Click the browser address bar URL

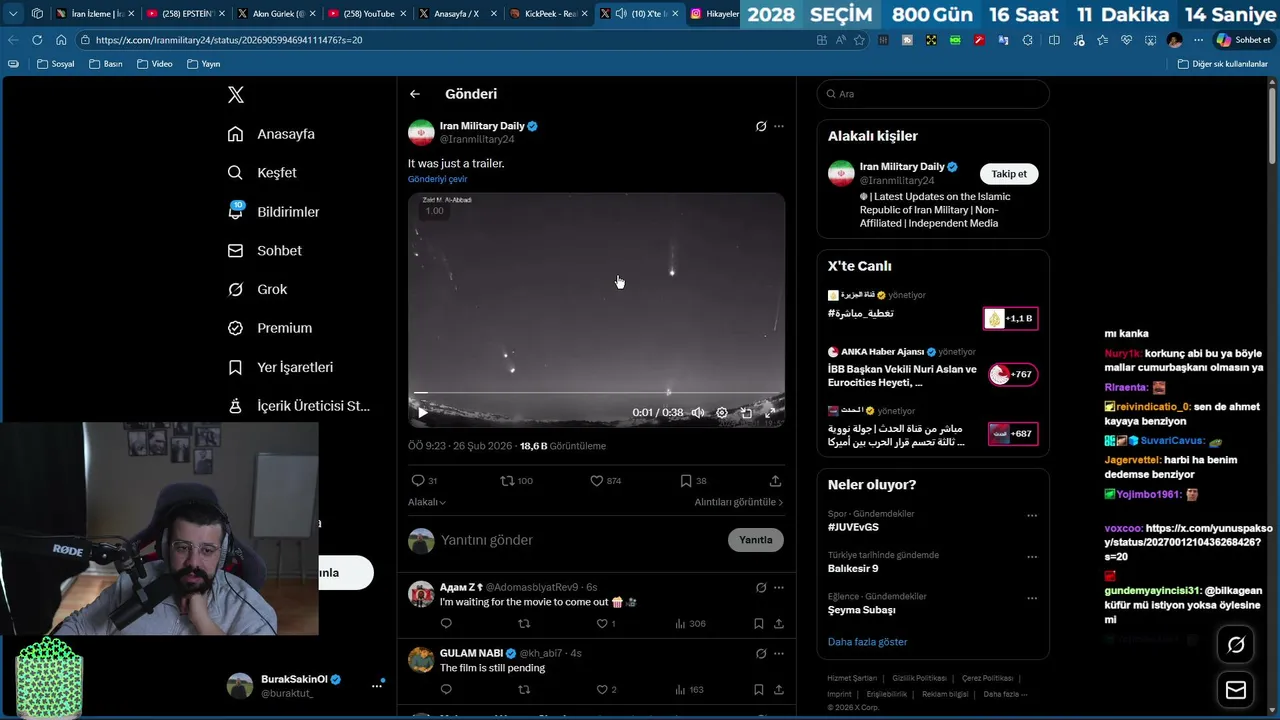click(229, 40)
